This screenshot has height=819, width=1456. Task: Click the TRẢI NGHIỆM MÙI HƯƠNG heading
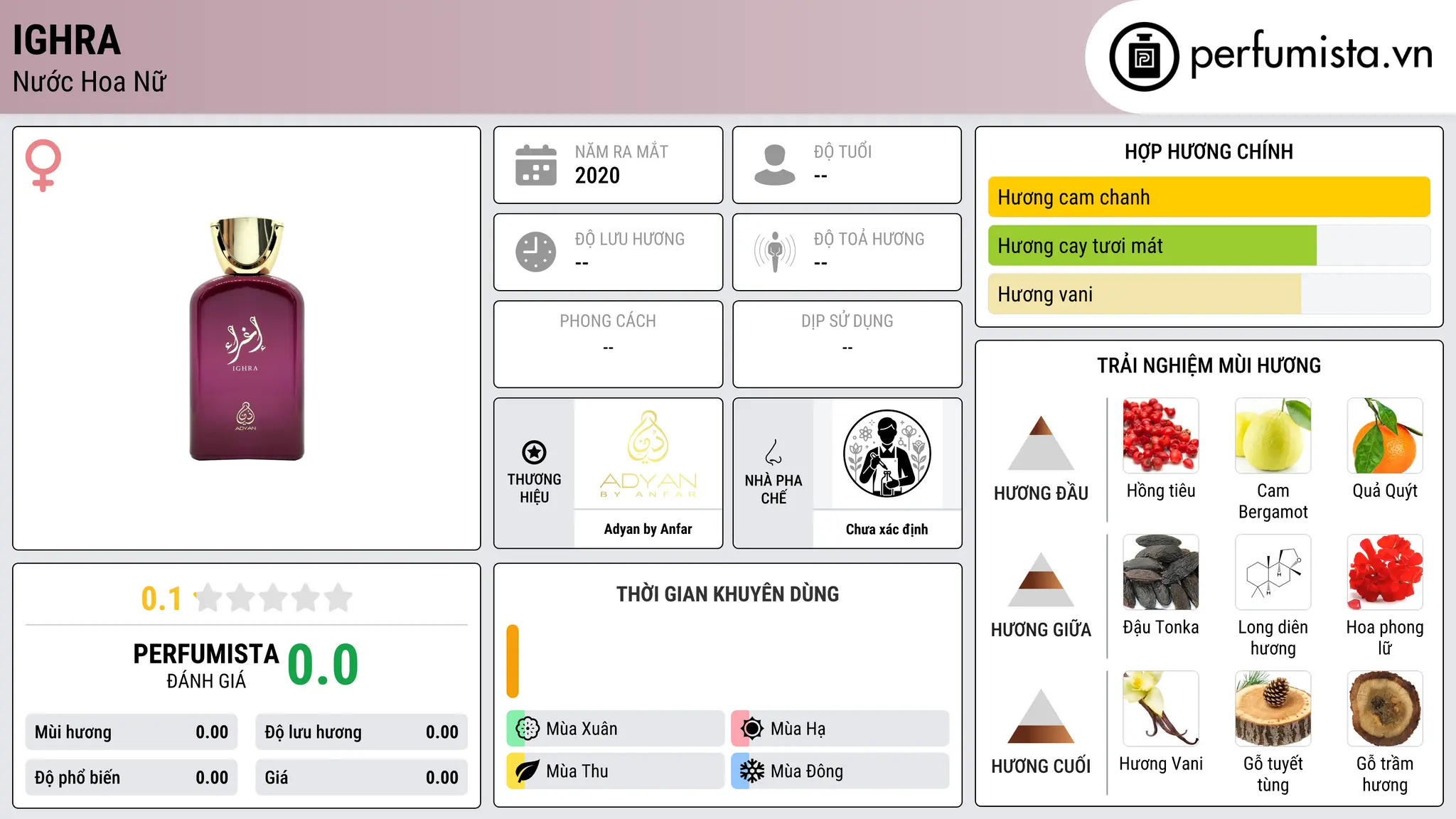click(1209, 365)
